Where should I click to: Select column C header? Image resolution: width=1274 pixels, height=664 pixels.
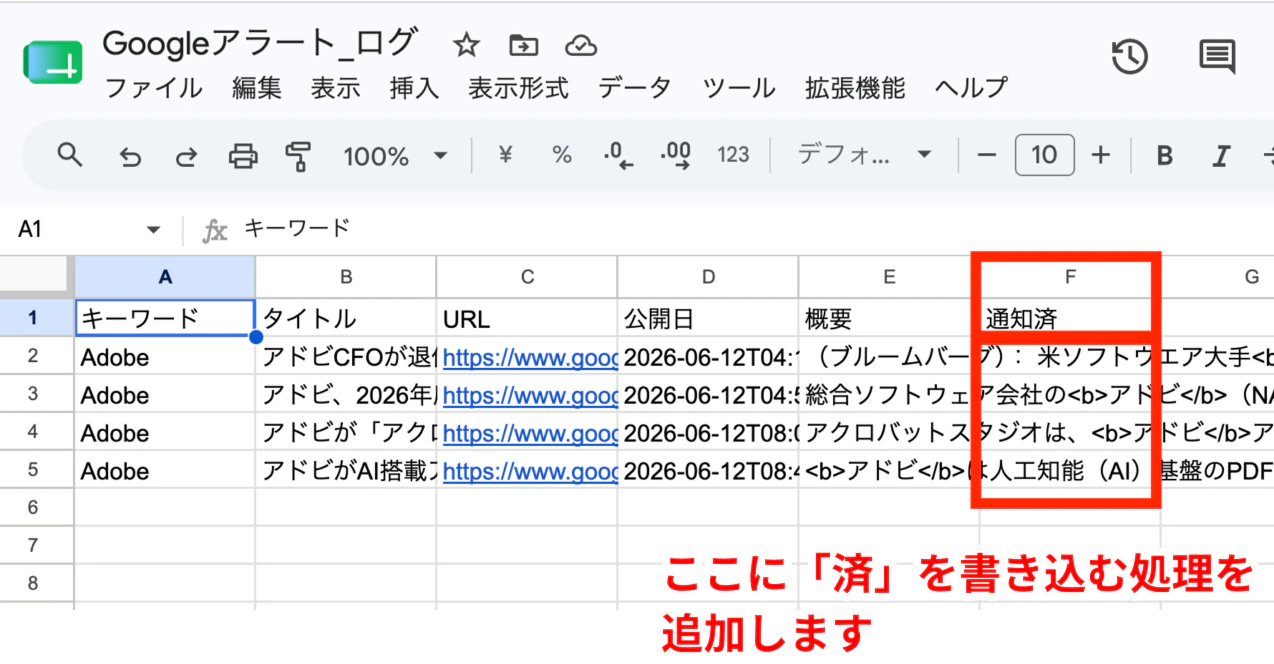[x=527, y=277]
